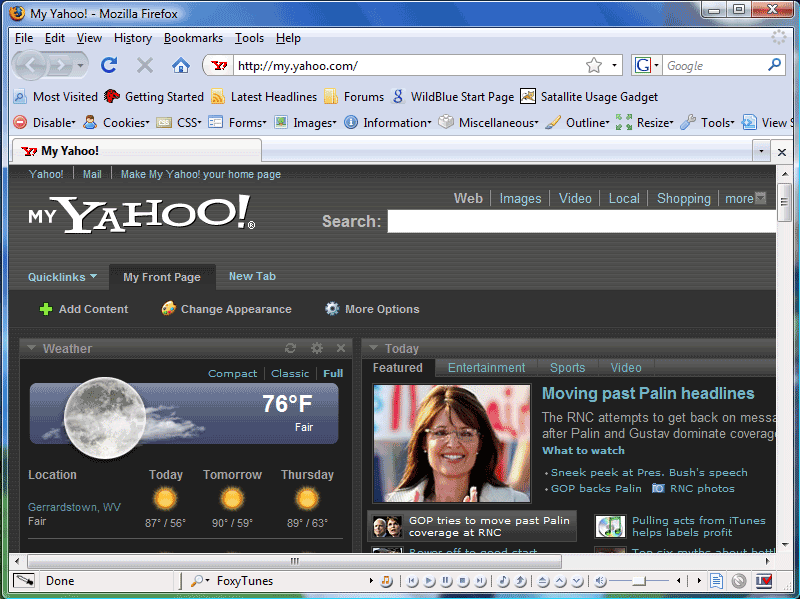Collapse the Weather module triangle
The height and width of the screenshot is (599, 800).
click(x=32, y=348)
